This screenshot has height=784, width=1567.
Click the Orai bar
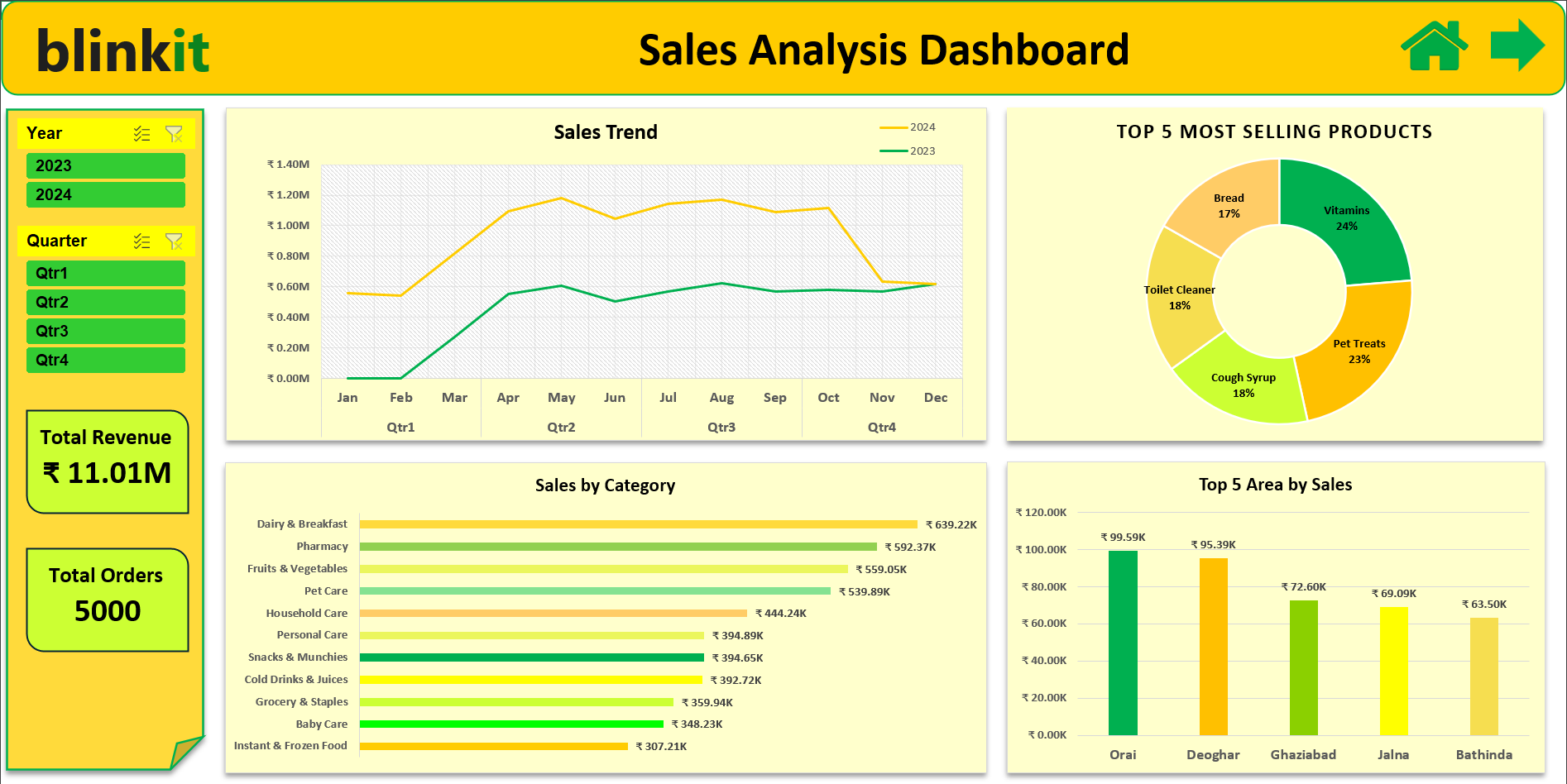(x=1123, y=643)
